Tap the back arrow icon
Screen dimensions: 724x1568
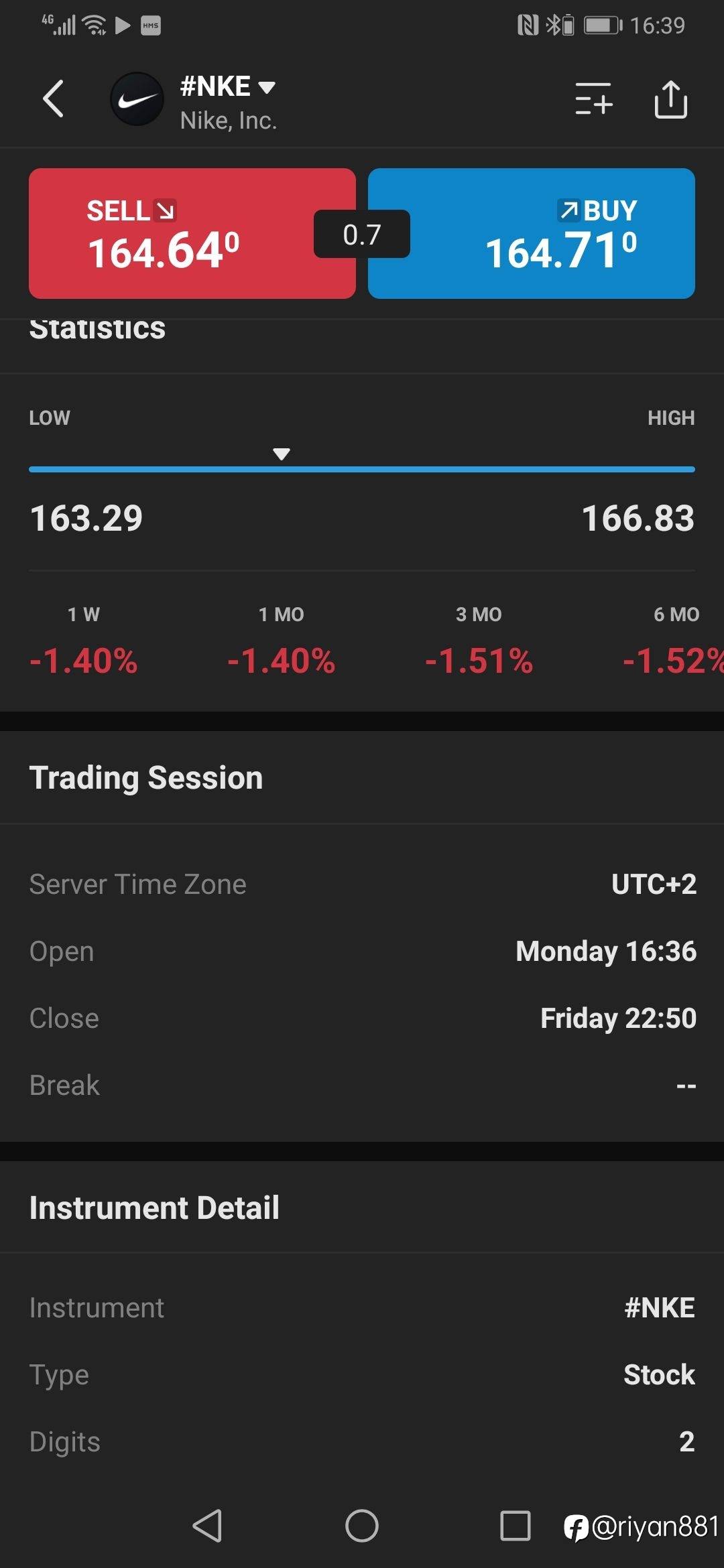pos(53,99)
